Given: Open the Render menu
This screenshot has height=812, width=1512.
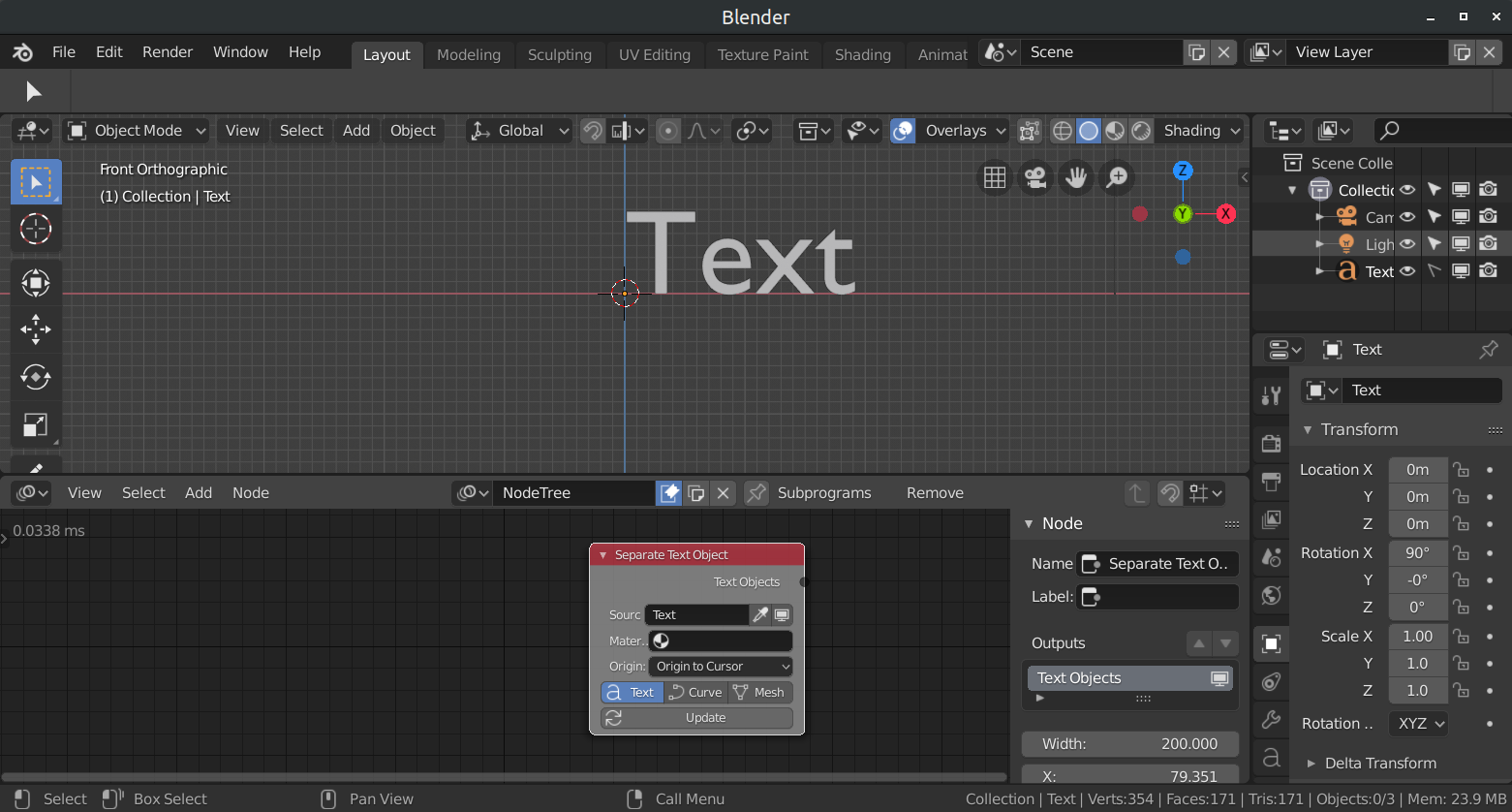Looking at the screenshot, I should pos(167,51).
